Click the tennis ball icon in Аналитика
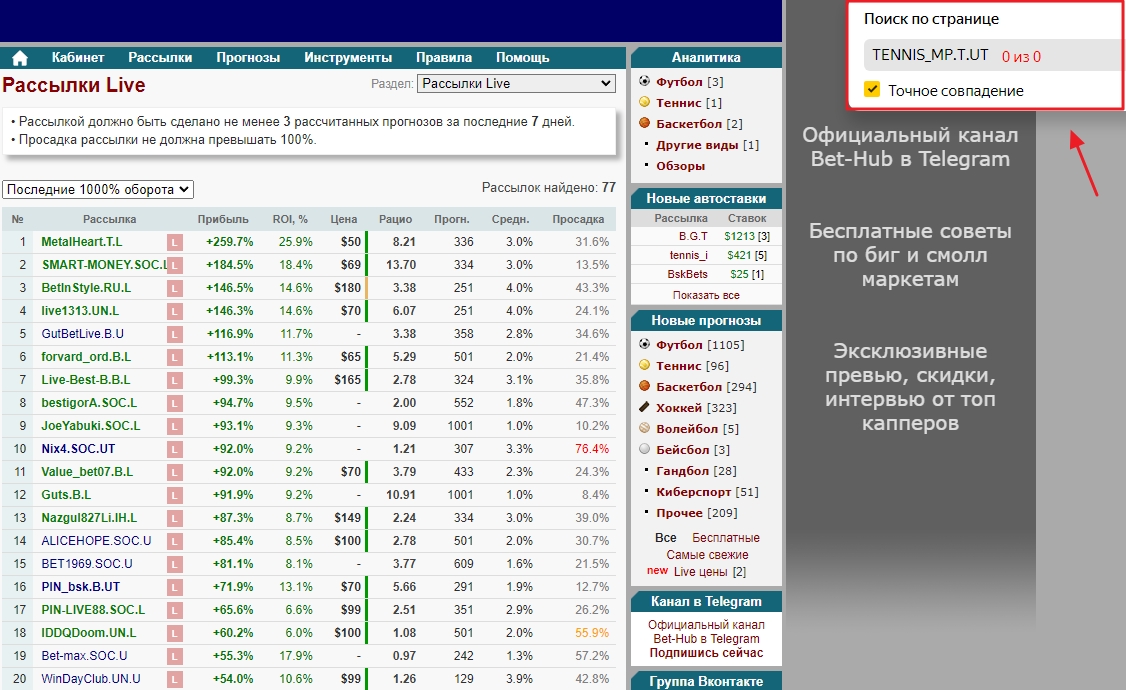Image resolution: width=1126 pixels, height=690 pixels. coord(644,102)
